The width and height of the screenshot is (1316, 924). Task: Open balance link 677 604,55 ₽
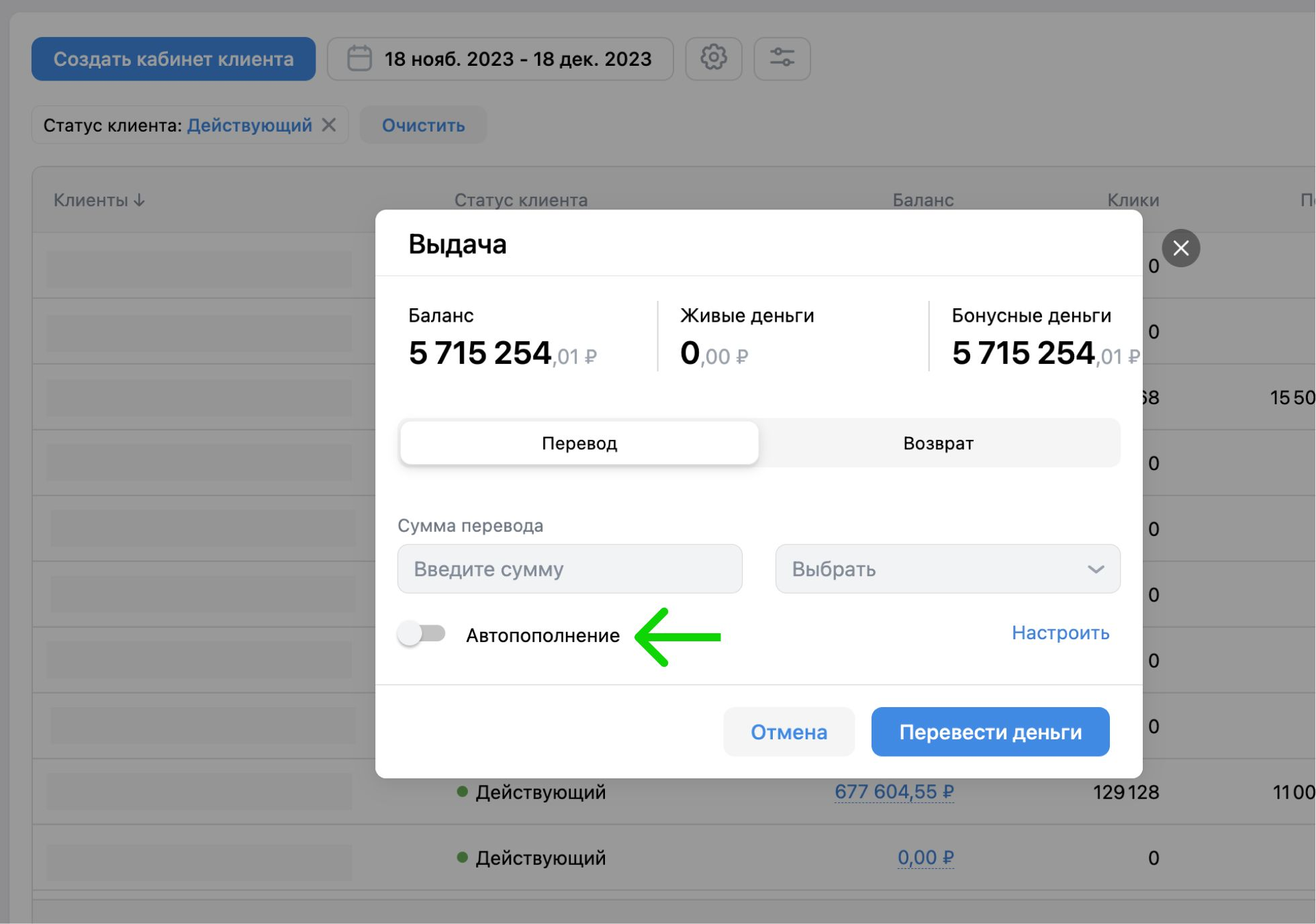tap(894, 792)
